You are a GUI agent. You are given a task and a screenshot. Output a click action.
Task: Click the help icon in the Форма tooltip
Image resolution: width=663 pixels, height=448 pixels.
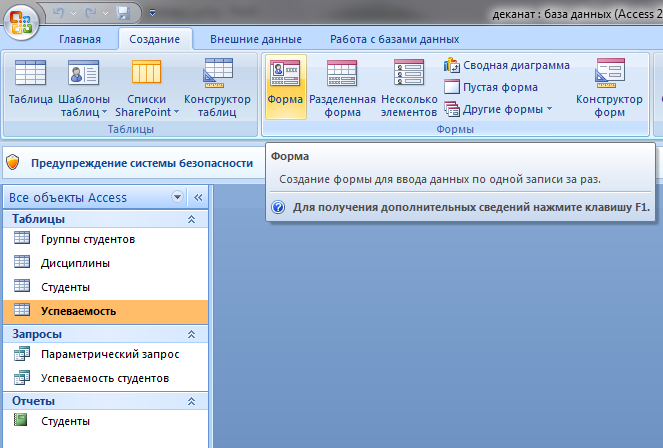pyautogui.click(x=278, y=208)
